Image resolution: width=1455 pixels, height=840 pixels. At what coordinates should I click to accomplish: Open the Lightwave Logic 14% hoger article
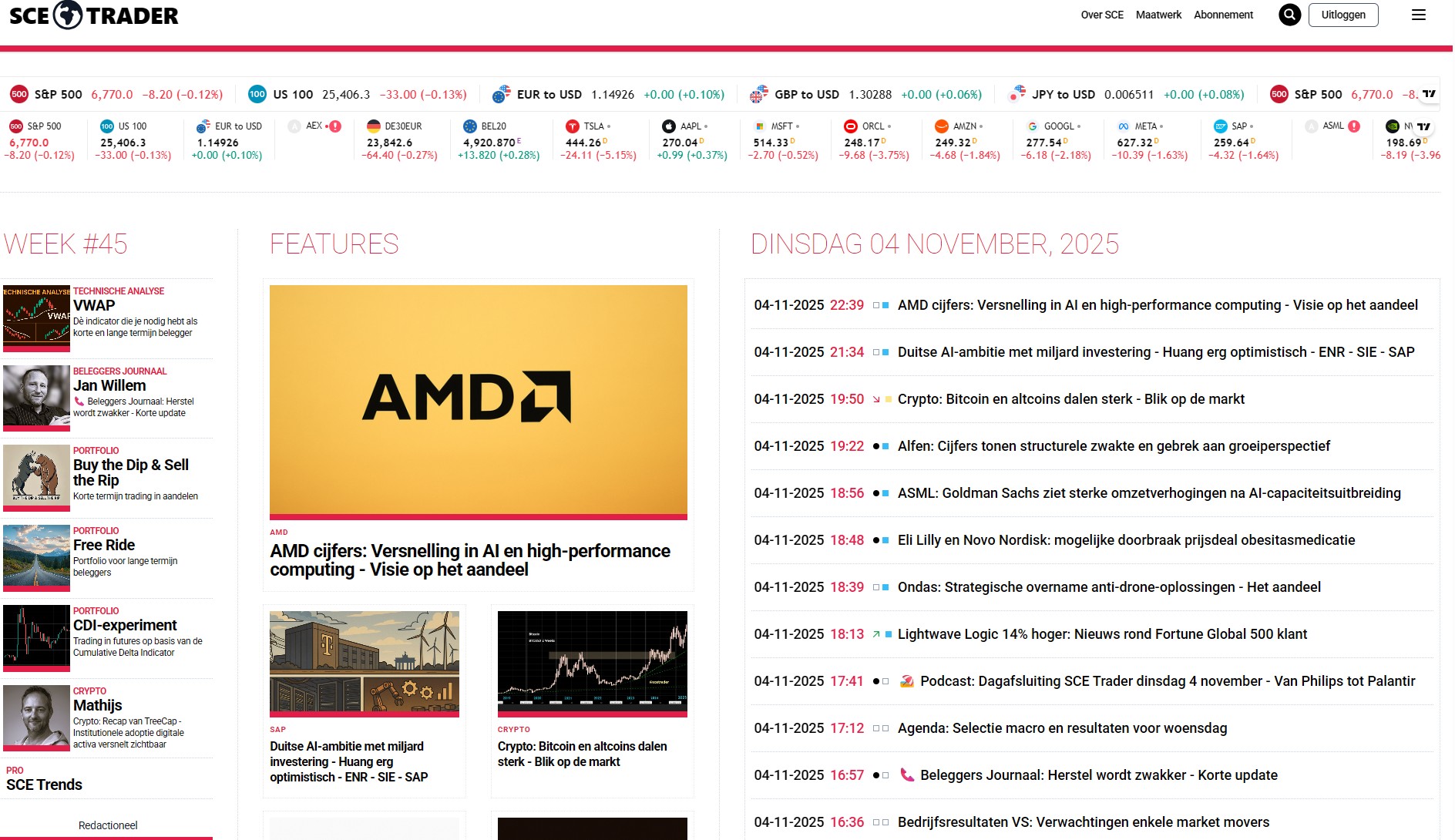1101,634
